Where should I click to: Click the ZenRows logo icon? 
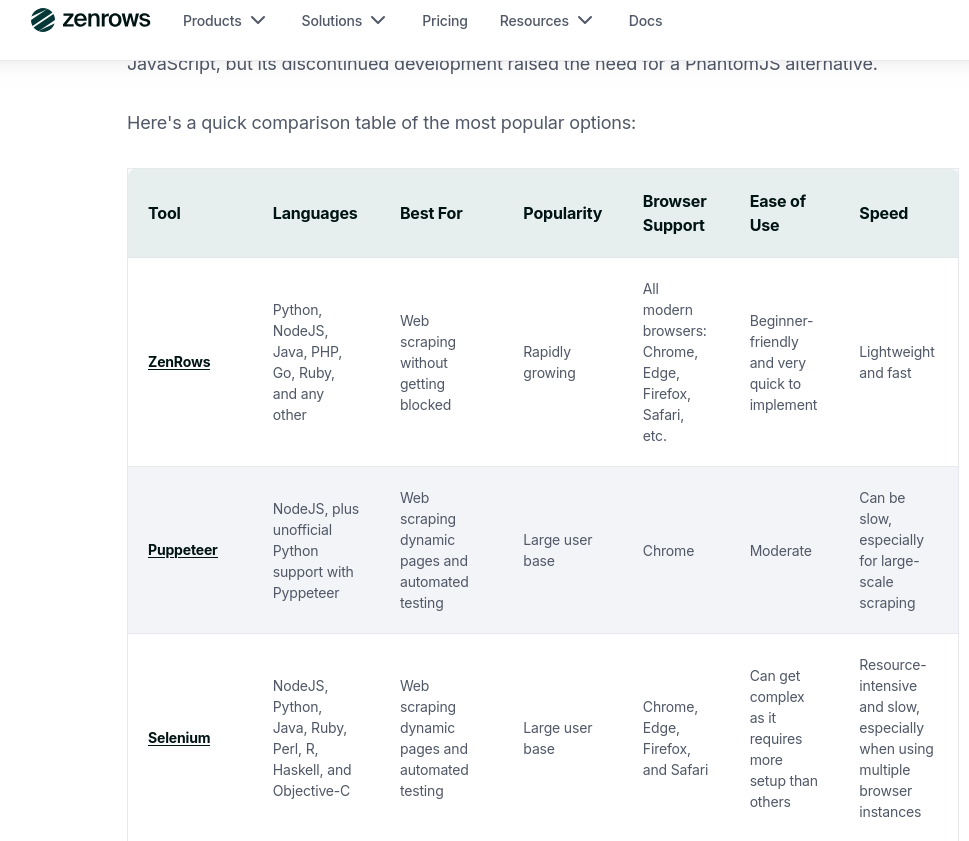click(x=43, y=20)
